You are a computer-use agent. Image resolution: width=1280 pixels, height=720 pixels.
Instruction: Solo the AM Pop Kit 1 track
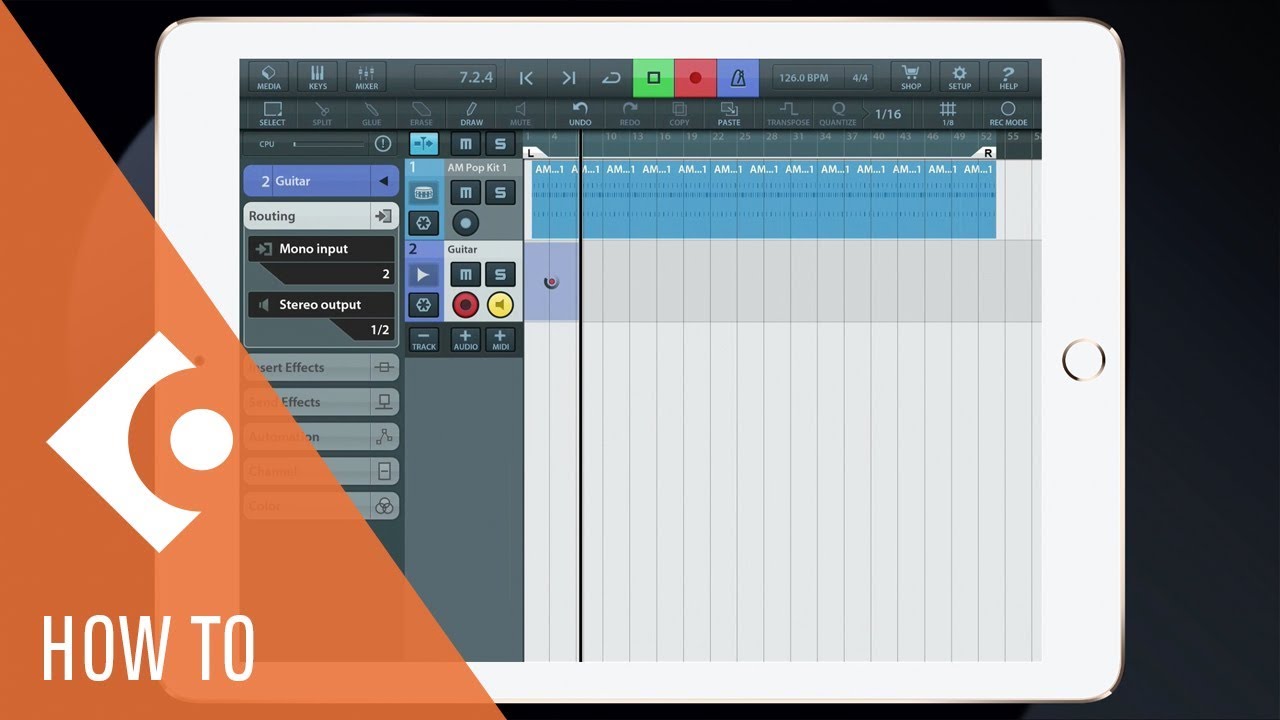[500, 192]
